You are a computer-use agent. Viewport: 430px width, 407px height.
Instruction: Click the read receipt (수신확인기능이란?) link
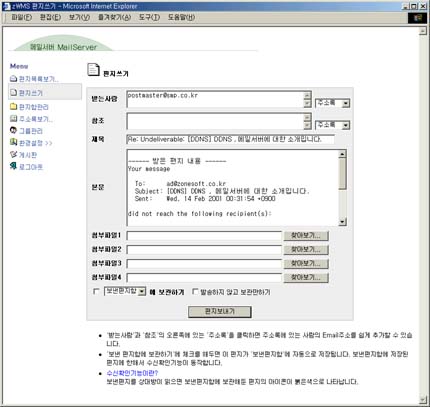click(x=132, y=373)
